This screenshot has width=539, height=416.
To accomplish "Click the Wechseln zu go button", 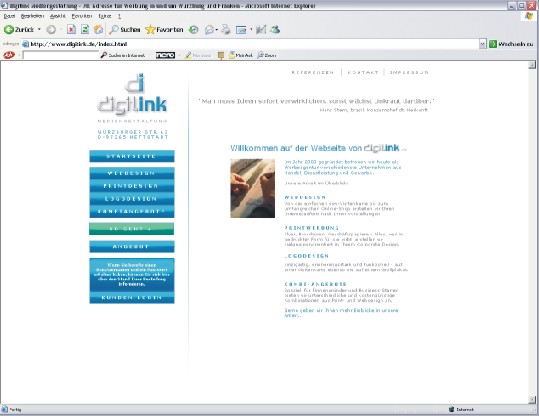I will (511, 44).
